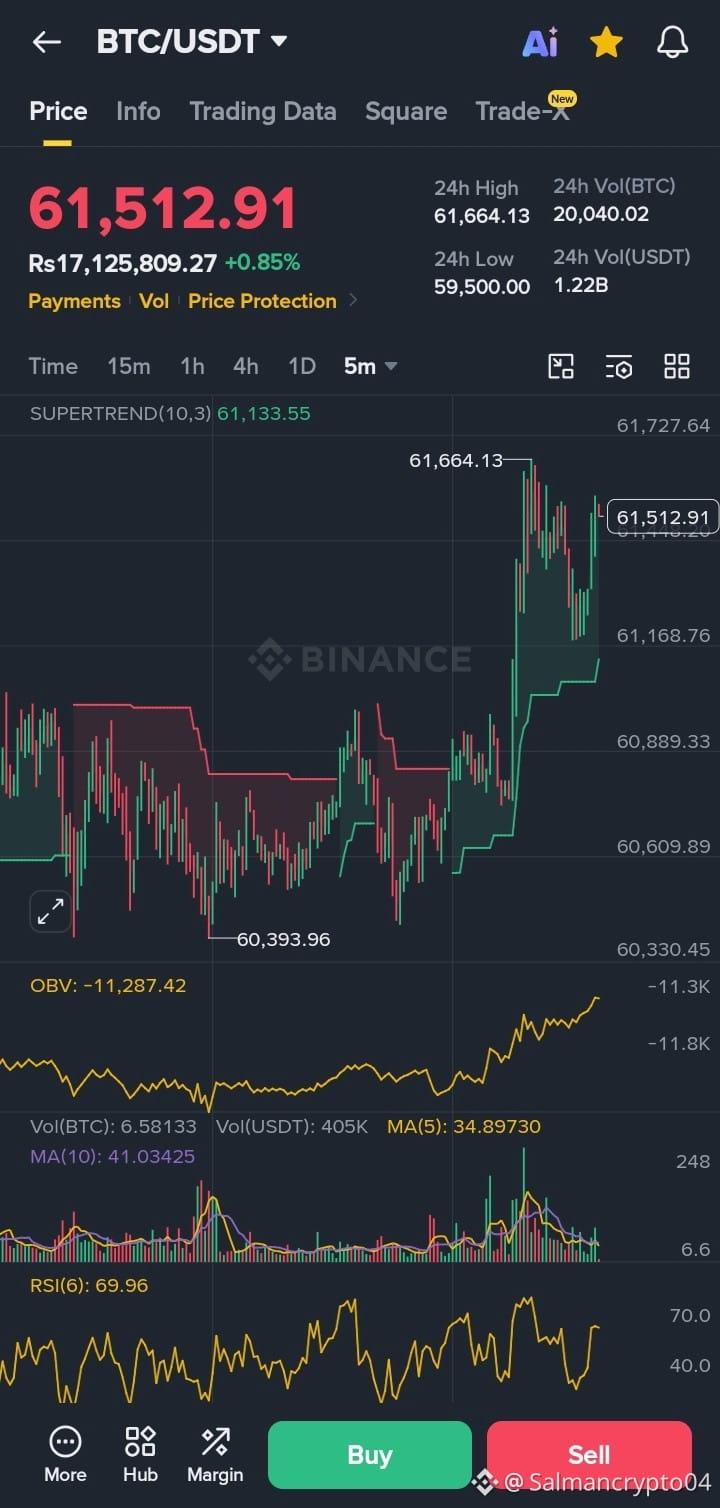Select the 4h interval
Screen dimensions: 720x1508
[246, 366]
